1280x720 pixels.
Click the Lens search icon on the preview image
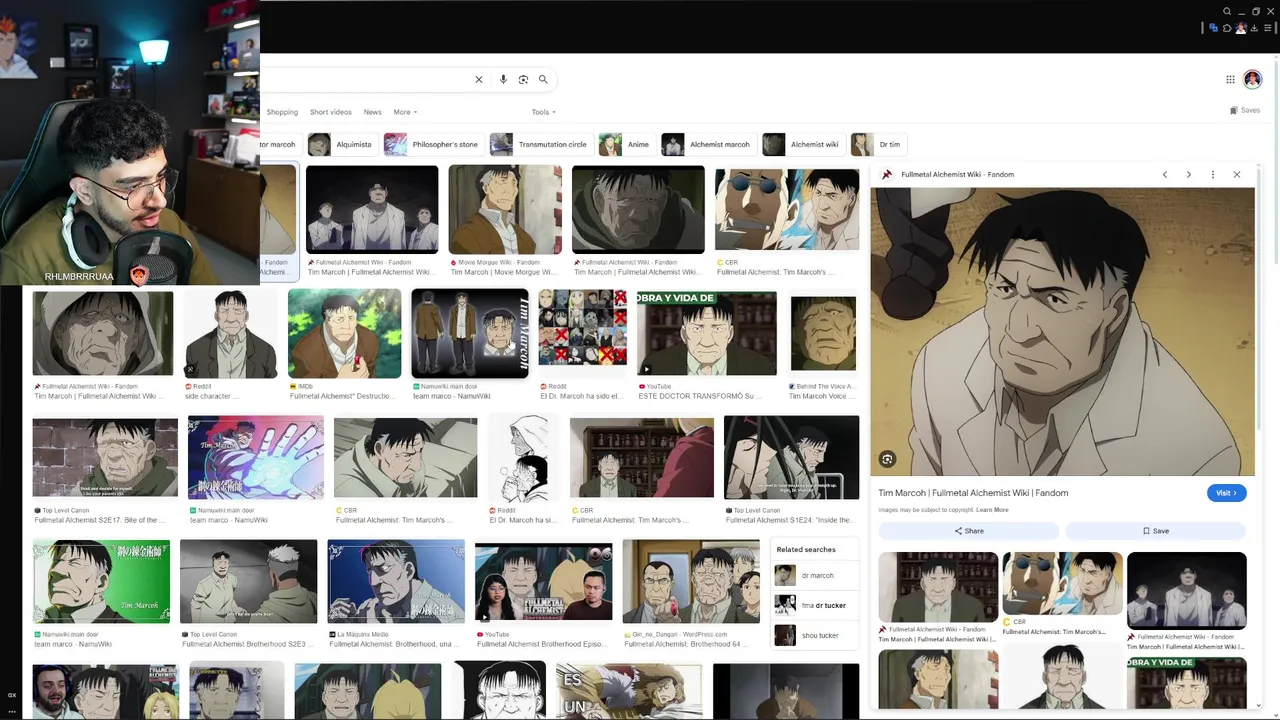tap(887, 459)
